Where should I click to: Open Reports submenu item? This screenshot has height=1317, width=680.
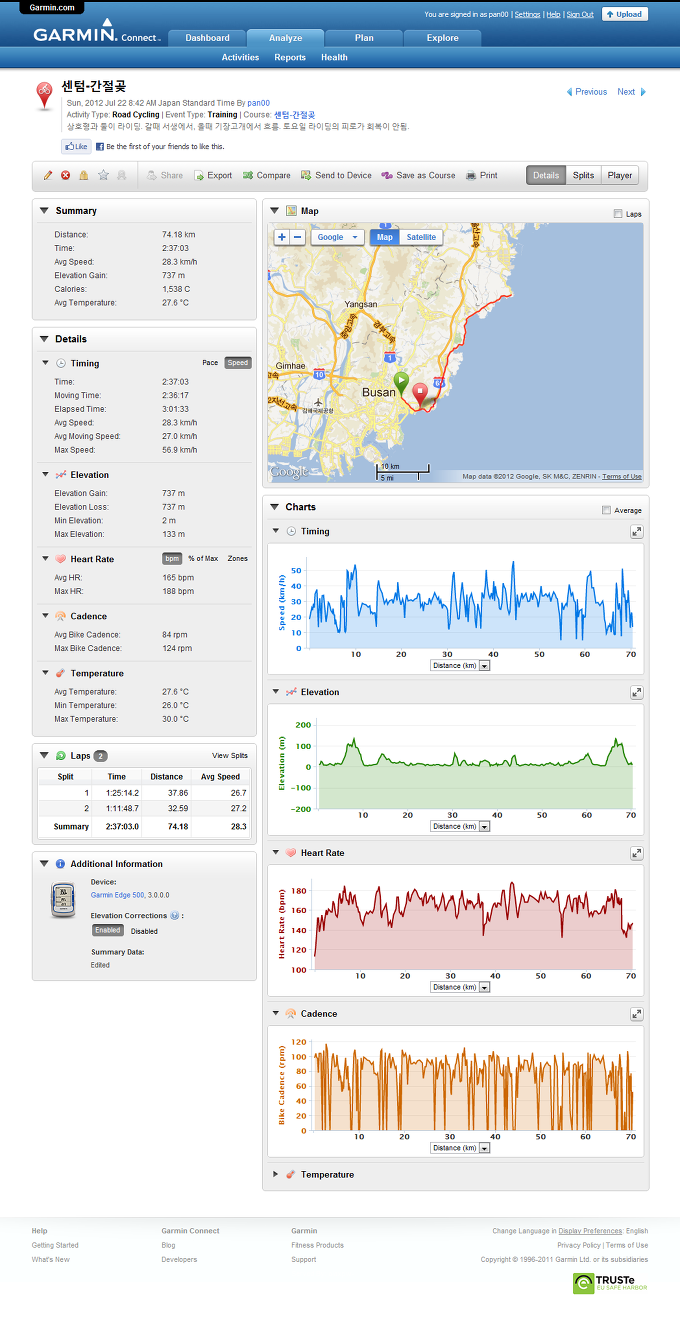tap(290, 57)
